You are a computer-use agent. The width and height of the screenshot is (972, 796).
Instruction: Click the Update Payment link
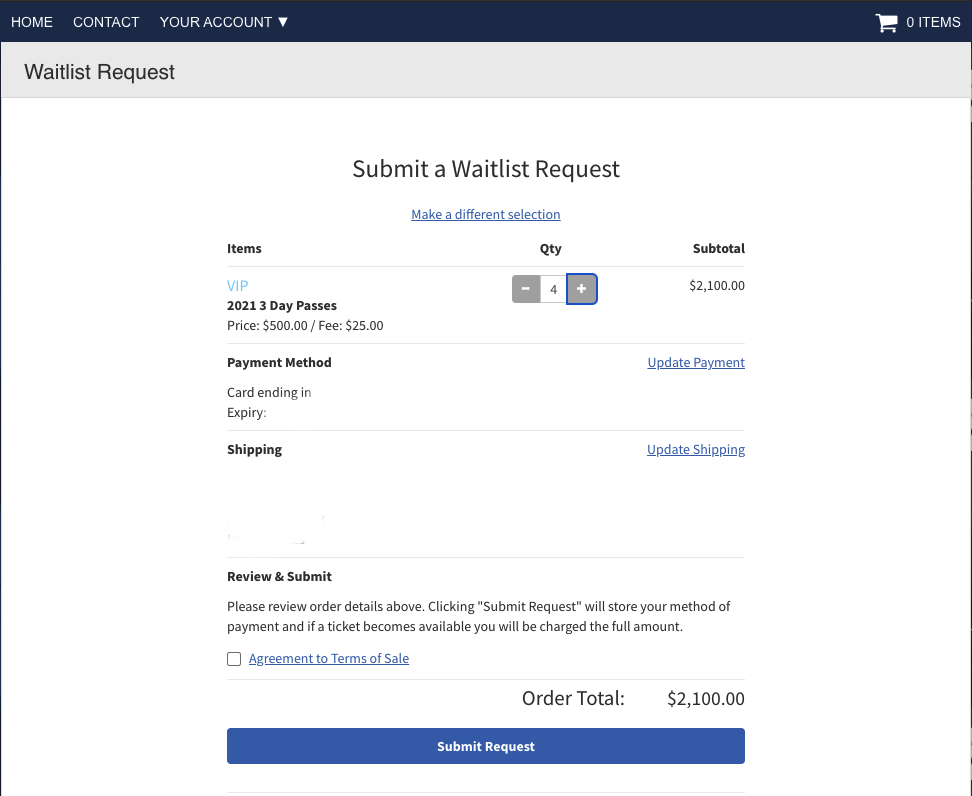[x=696, y=362]
